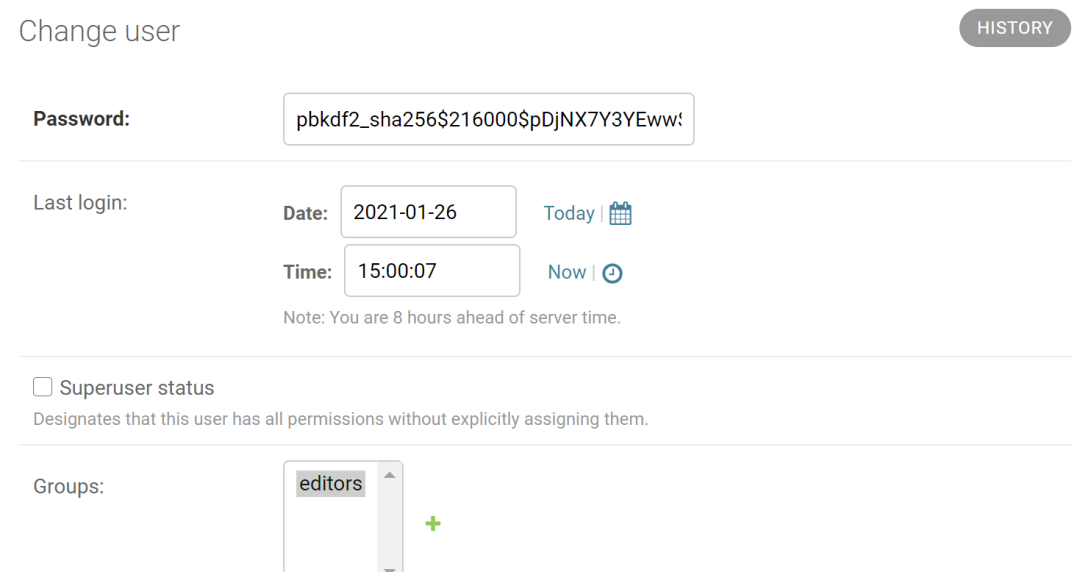The image size is (1080, 572).
Task: Open the calendar date picker icon
Action: (x=620, y=214)
